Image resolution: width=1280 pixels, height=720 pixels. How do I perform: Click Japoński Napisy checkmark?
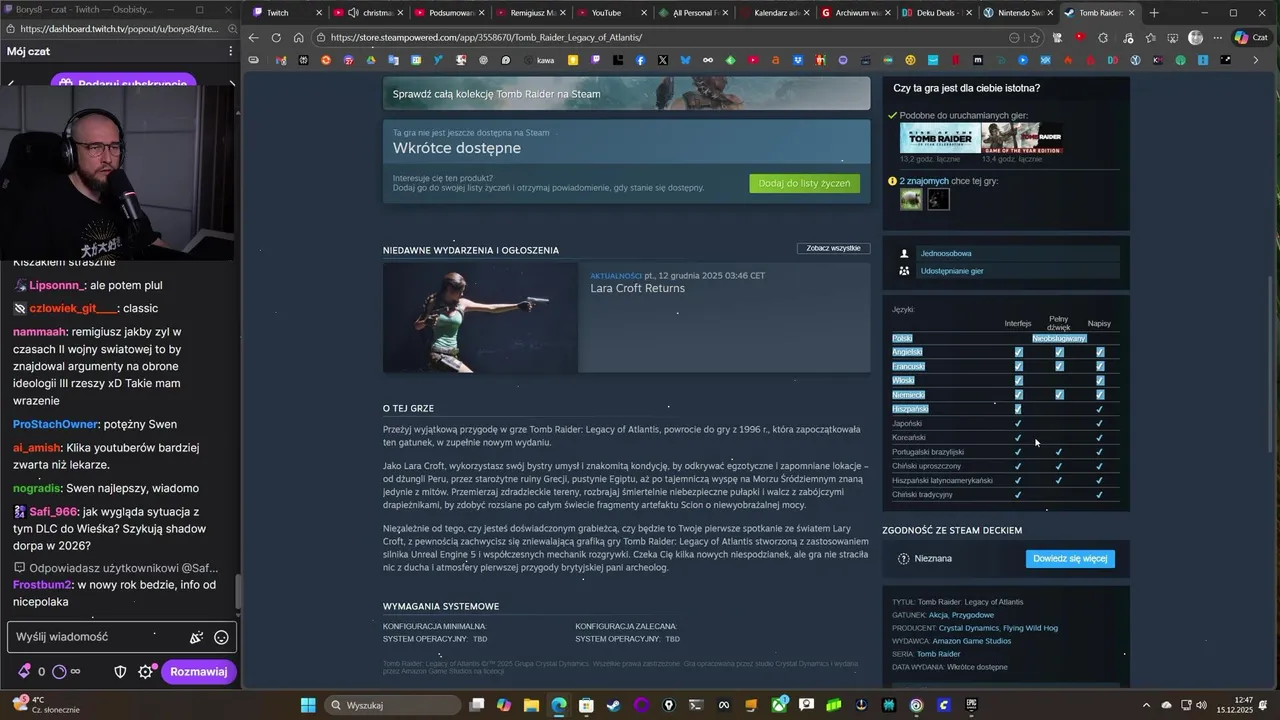(x=1099, y=423)
